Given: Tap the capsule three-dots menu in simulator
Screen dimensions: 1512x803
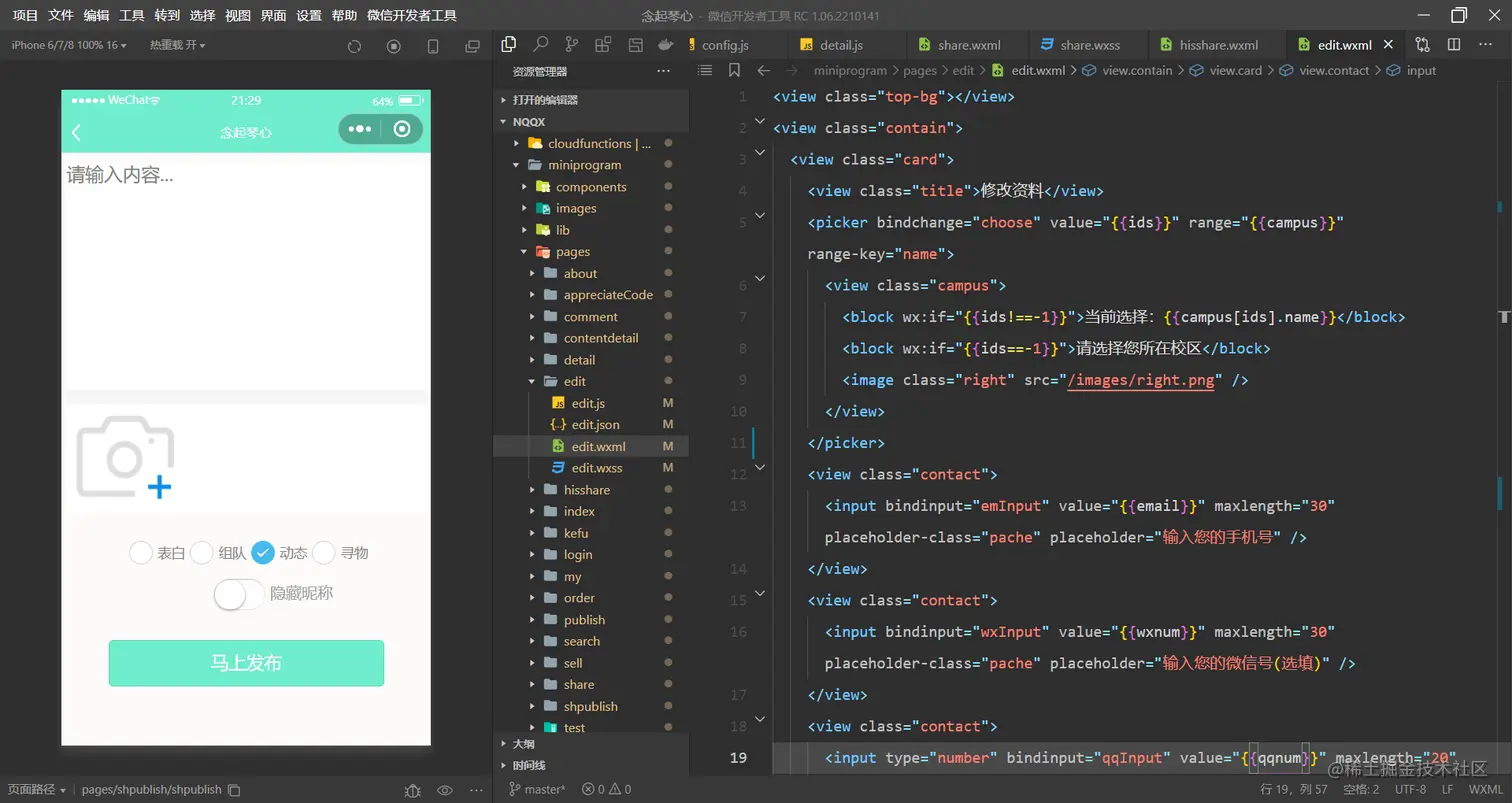Looking at the screenshot, I should pyautogui.click(x=360, y=129).
